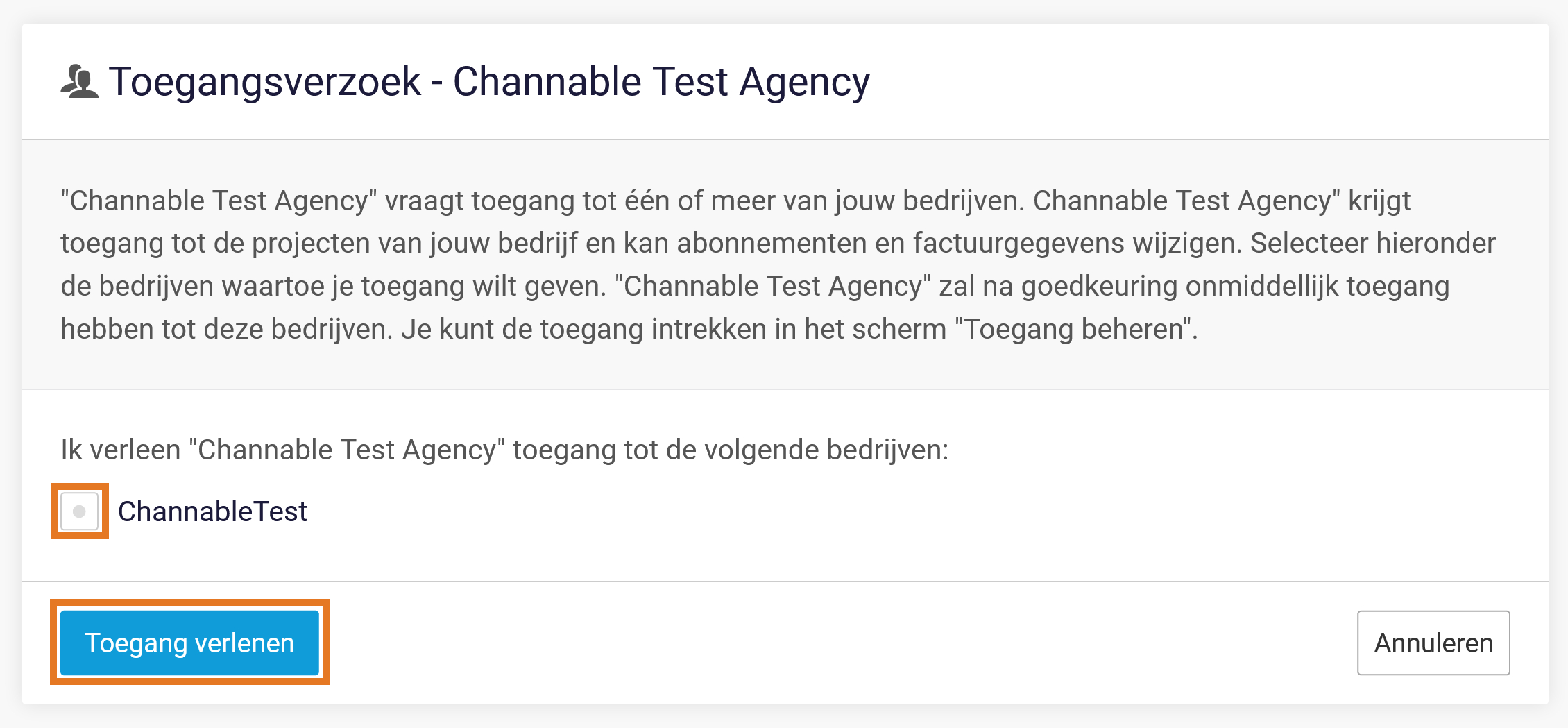This screenshot has width=1568, height=728.
Task: Click the Toegangsverzoek - Channable Test Agency title
Action: 489,81
